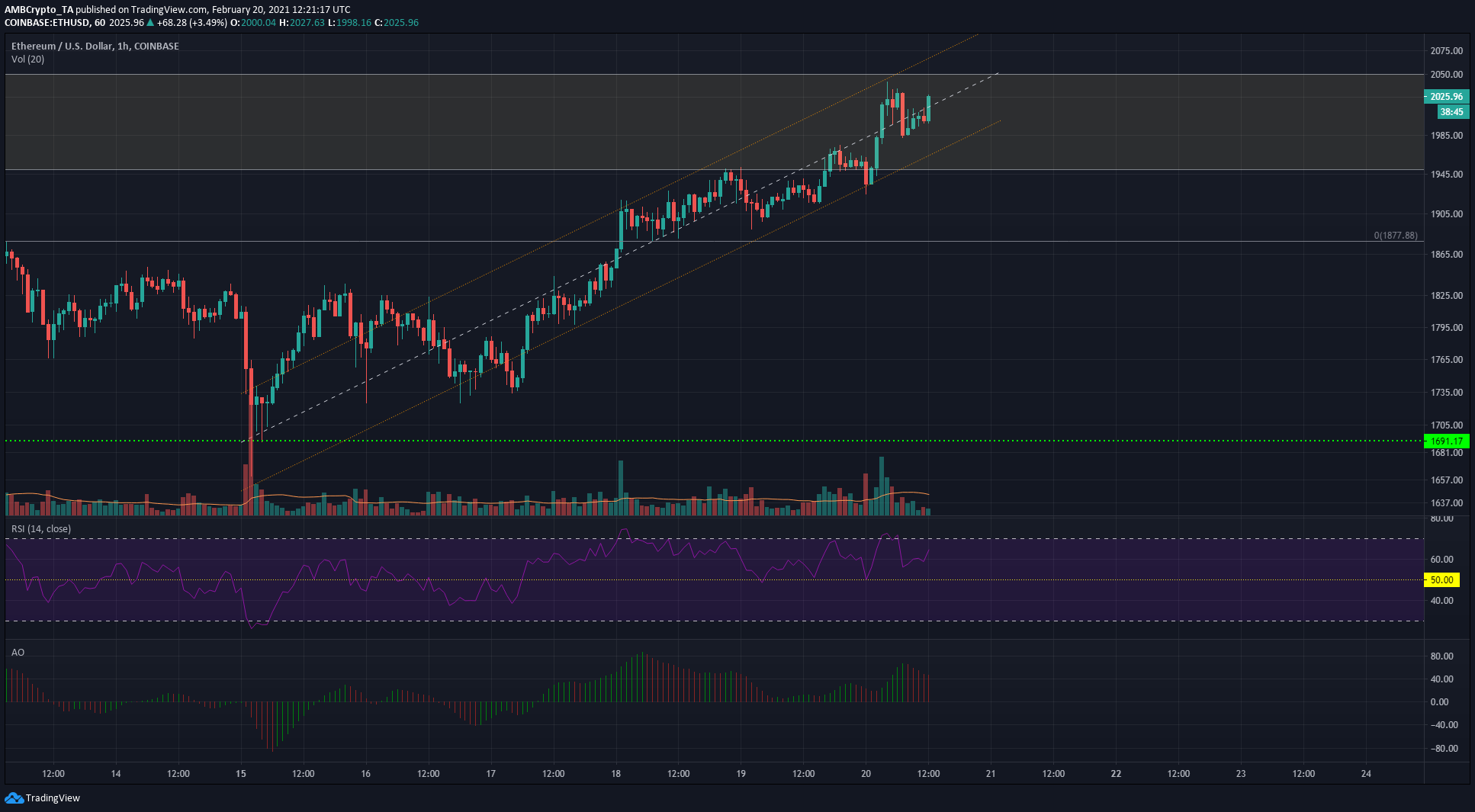Click the 2075.00 price axis label
The height and width of the screenshot is (812, 1475).
click(x=1447, y=51)
